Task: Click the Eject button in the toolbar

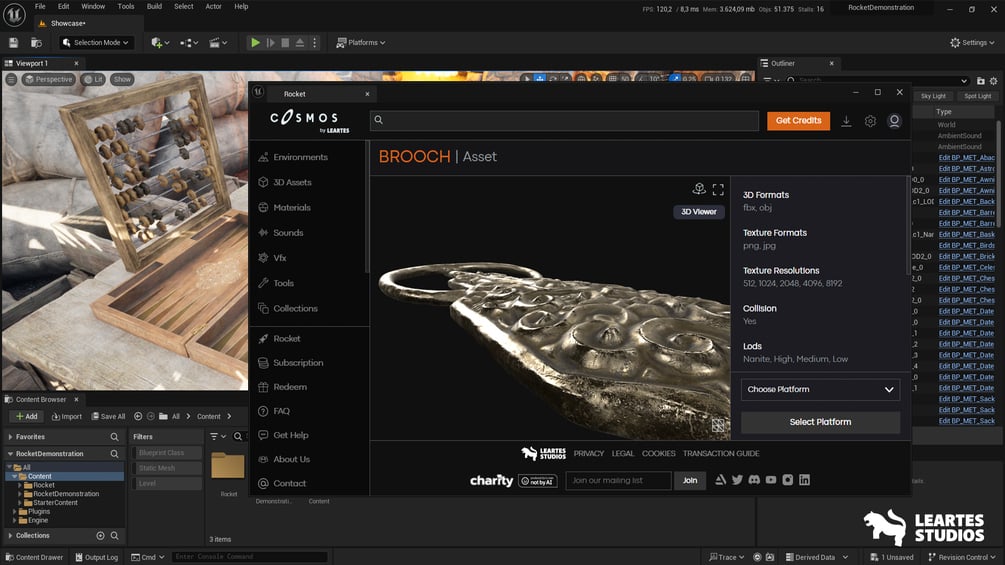Action: [x=299, y=42]
